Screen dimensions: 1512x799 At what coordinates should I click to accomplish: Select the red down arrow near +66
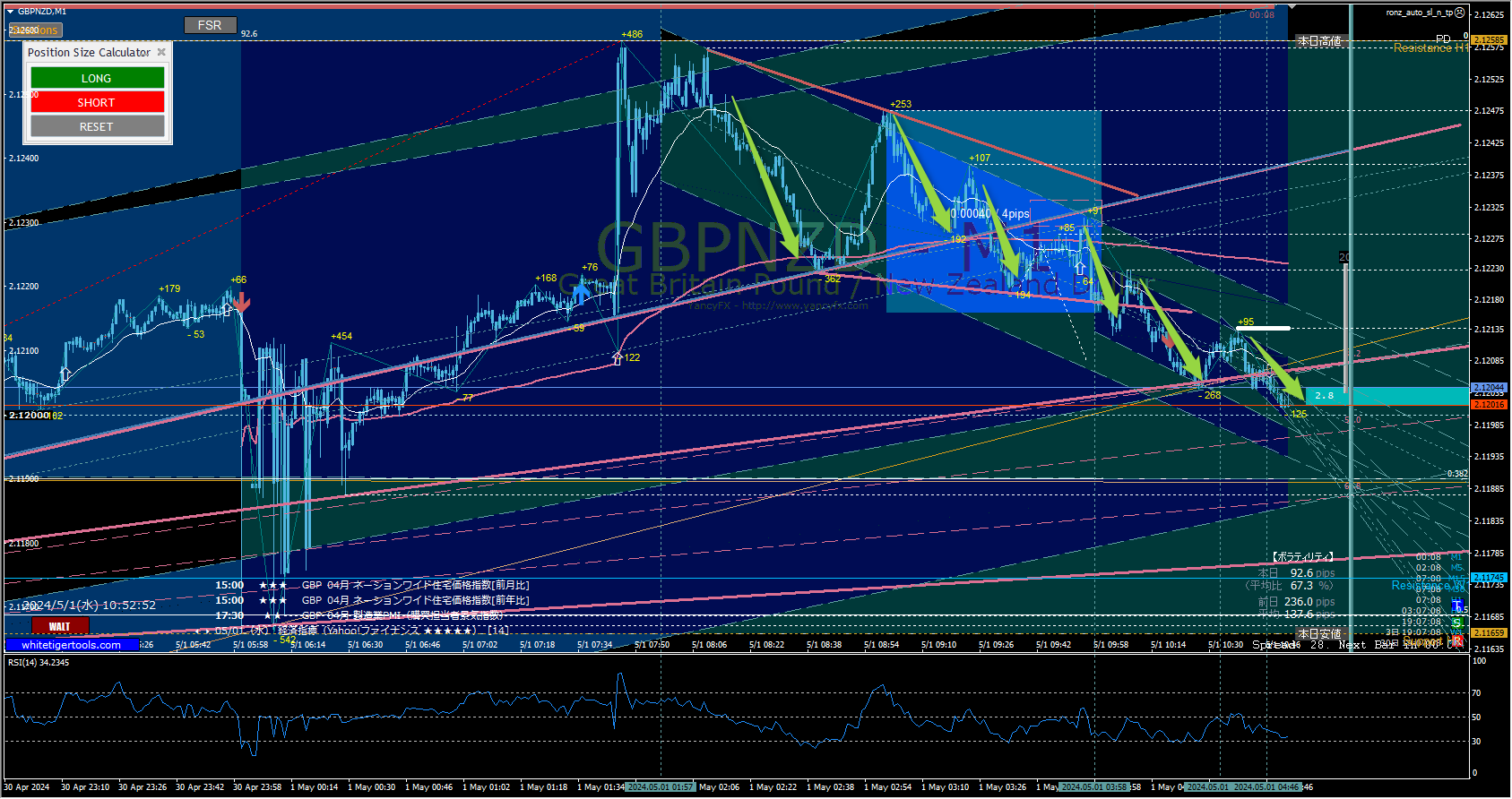click(x=240, y=303)
